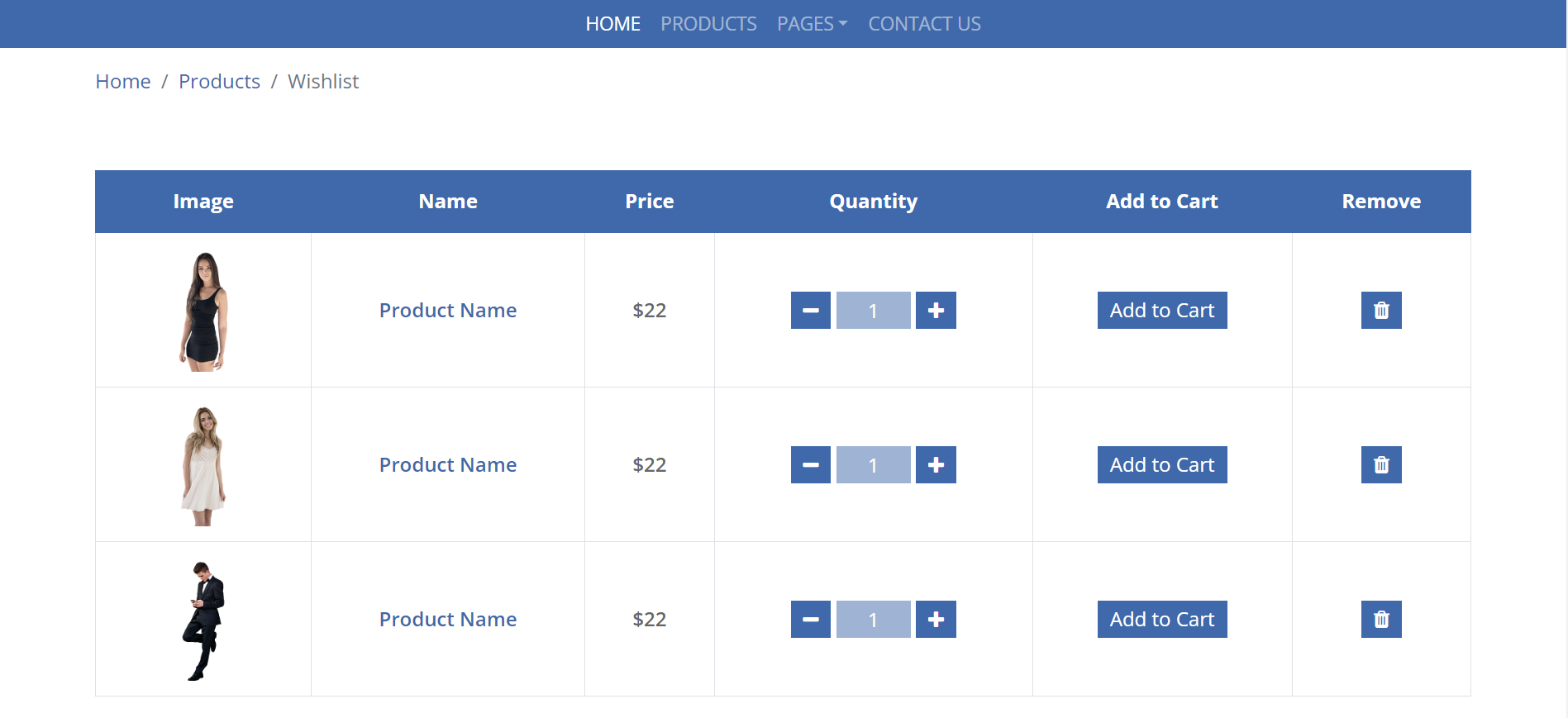
Task: Click the Remove column header
Action: point(1381,202)
